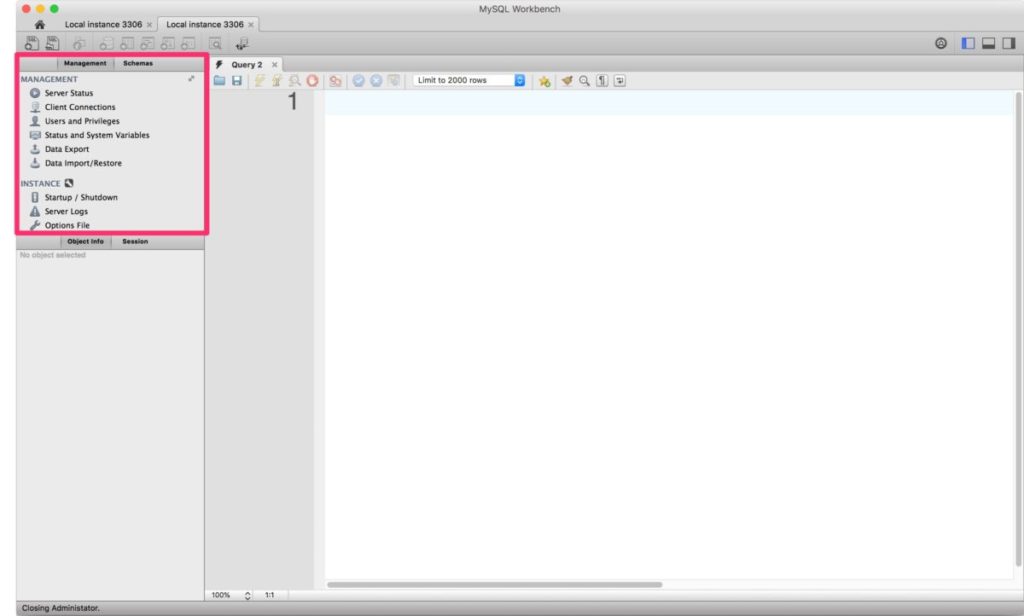1024x616 pixels.
Task: Toggle the bottom output panel visibility
Action: [x=987, y=44]
